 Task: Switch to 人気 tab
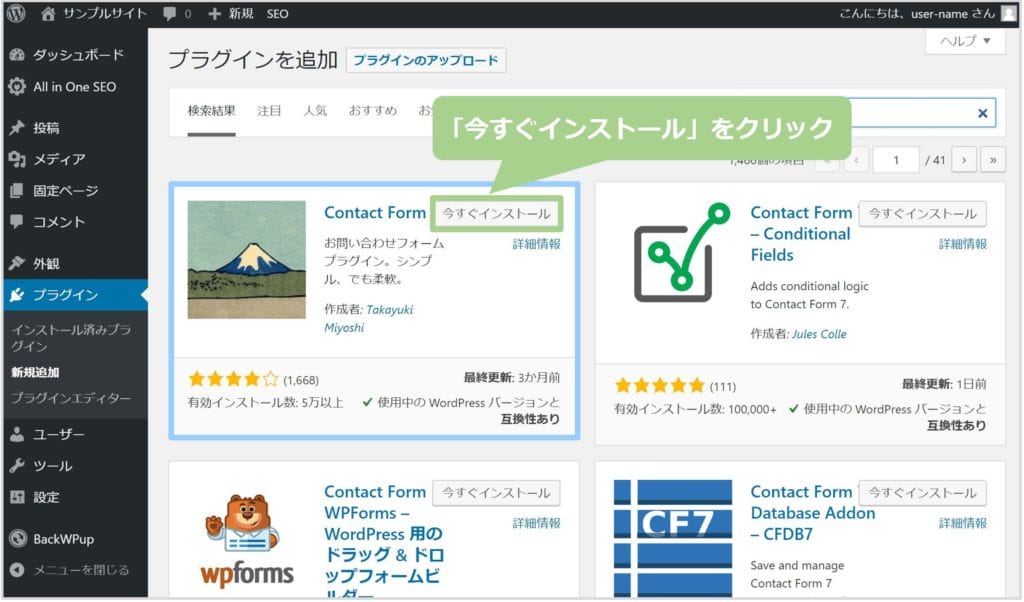click(x=315, y=111)
